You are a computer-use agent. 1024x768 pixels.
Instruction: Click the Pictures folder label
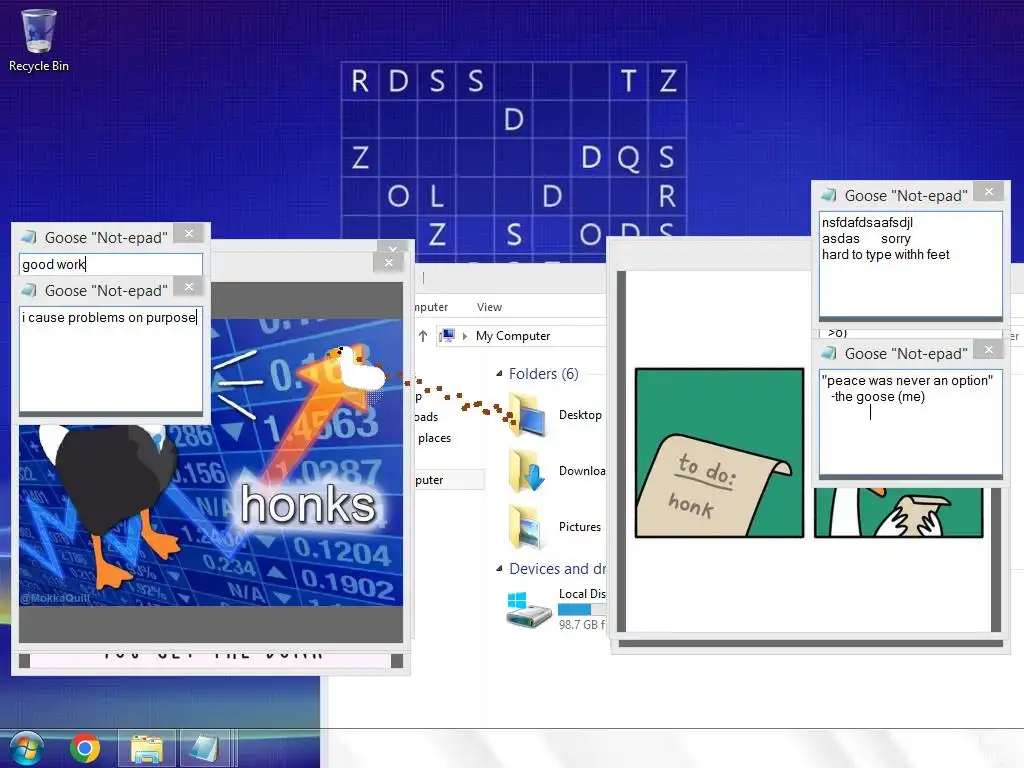click(579, 527)
